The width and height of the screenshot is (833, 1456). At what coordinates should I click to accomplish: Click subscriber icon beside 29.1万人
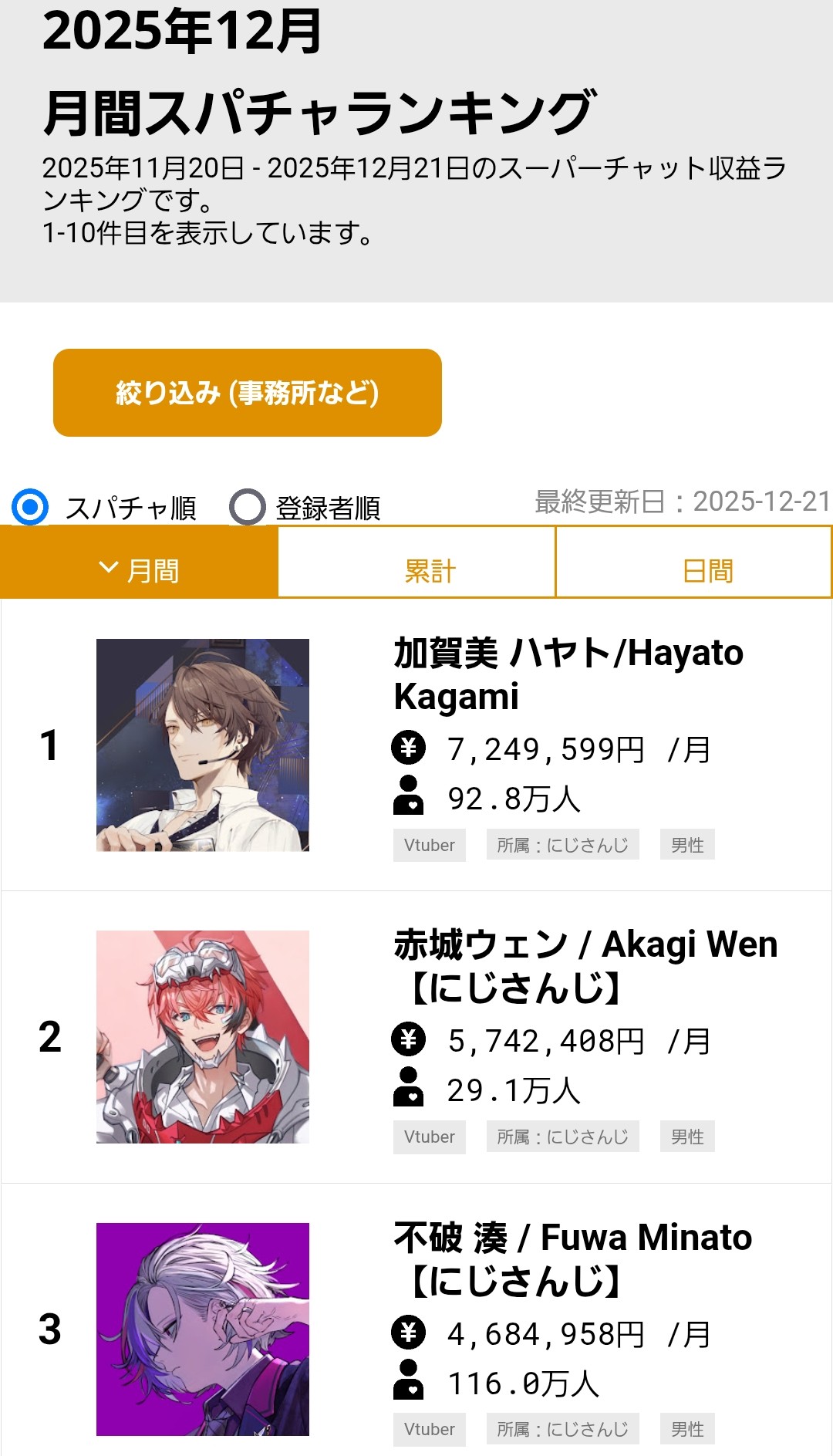[408, 1087]
